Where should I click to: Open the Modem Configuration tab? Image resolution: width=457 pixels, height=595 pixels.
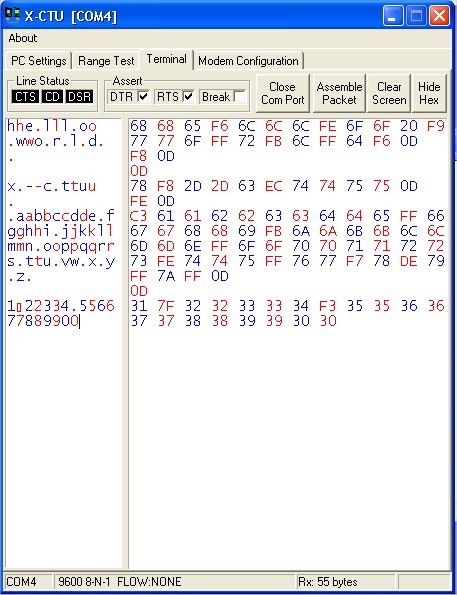click(249, 61)
